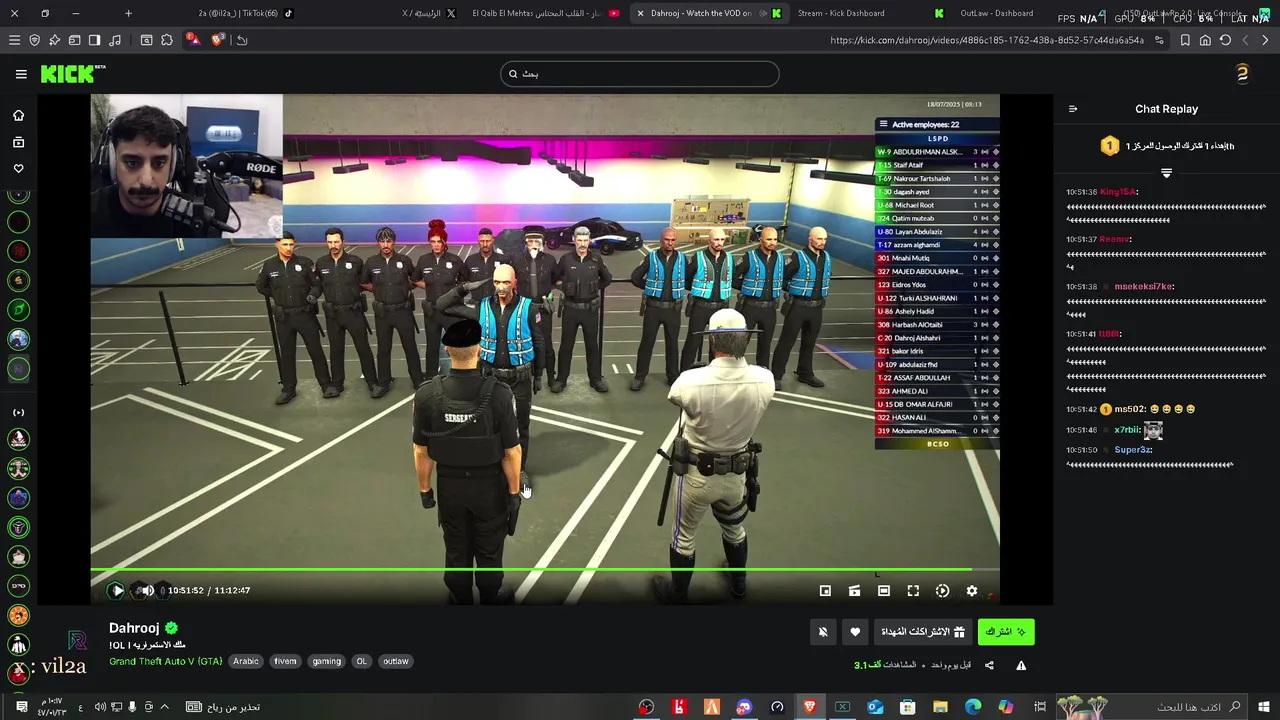
Task: Open the site settings tune icon in address bar
Action: coord(1159,40)
